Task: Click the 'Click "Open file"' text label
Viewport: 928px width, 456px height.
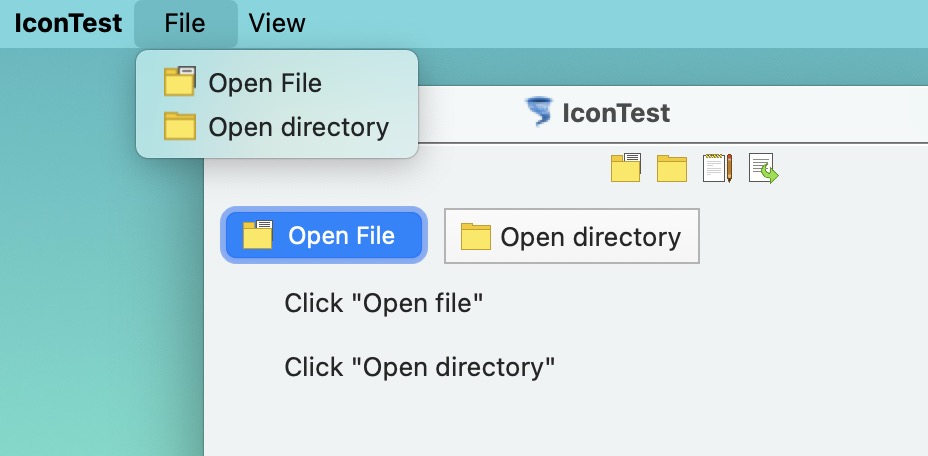Action: click(384, 303)
